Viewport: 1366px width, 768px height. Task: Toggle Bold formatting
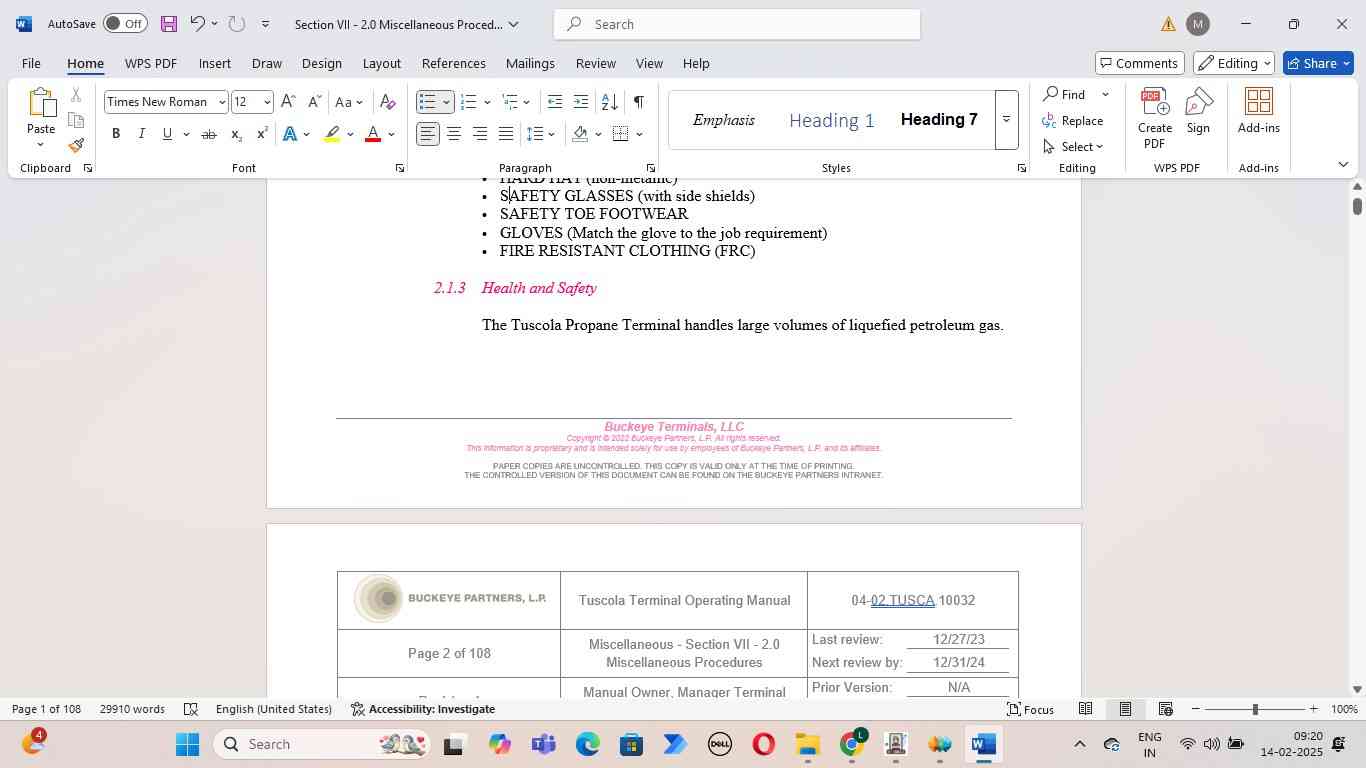116,134
